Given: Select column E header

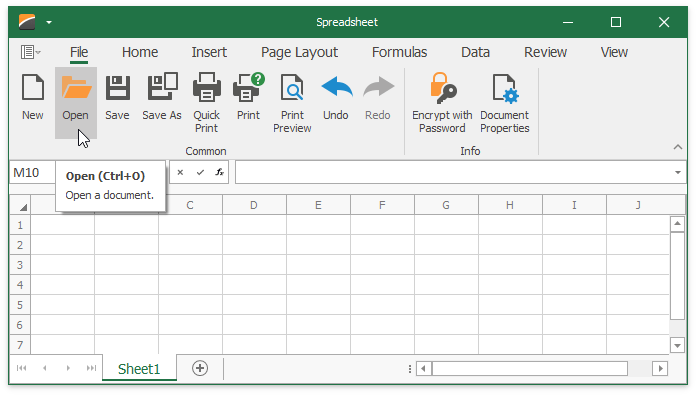Looking at the screenshot, I should tap(318, 205).
